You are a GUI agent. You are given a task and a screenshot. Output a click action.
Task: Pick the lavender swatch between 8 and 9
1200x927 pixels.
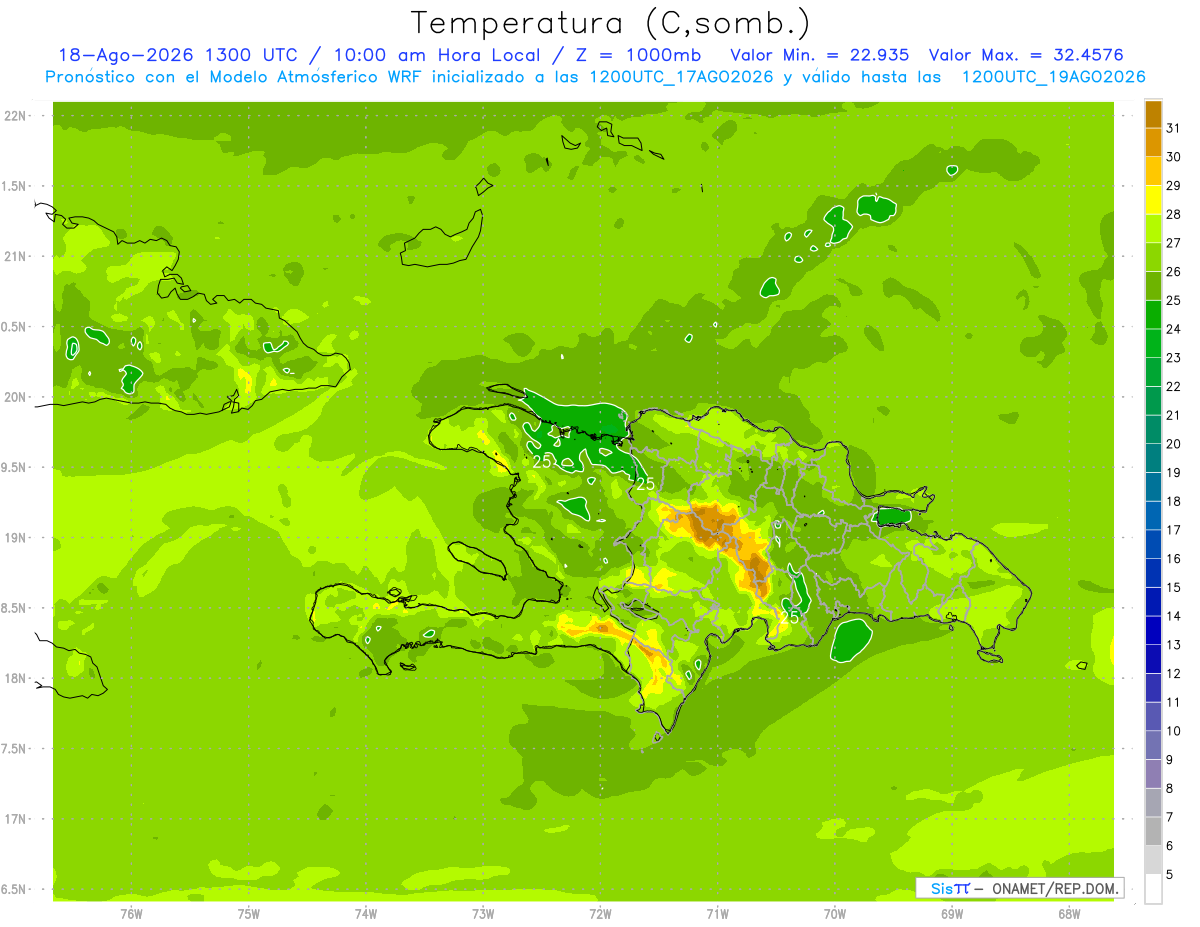1153,774
